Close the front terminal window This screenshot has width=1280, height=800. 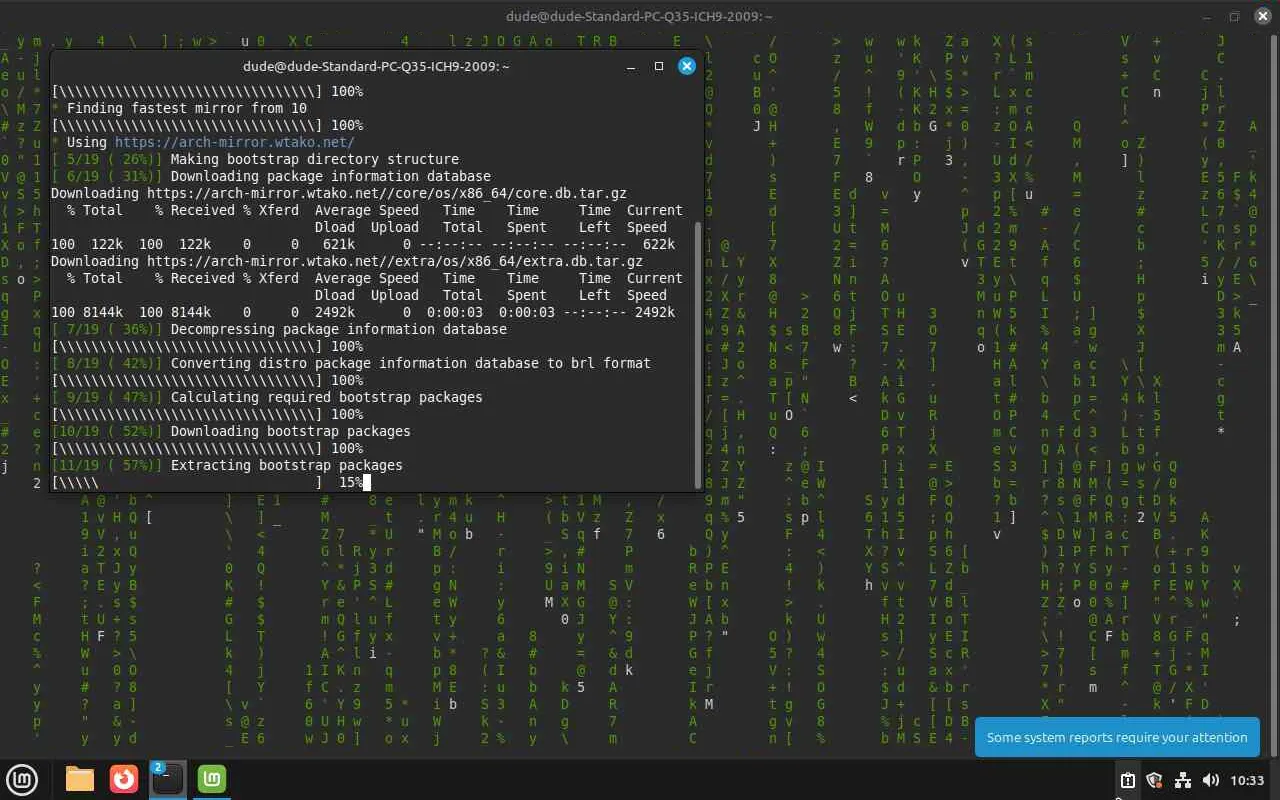(x=687, y=66)
